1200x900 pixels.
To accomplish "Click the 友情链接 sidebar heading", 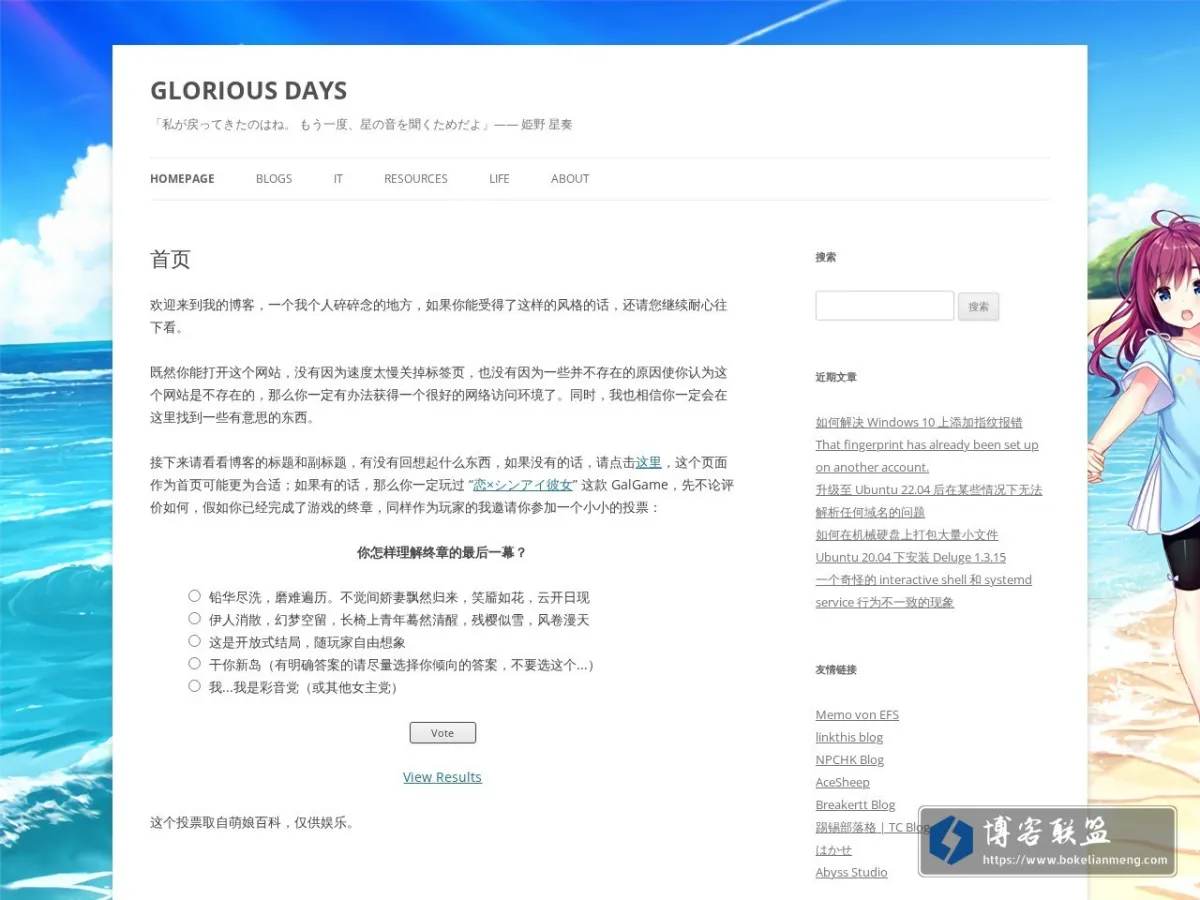I will pos(836,670).
